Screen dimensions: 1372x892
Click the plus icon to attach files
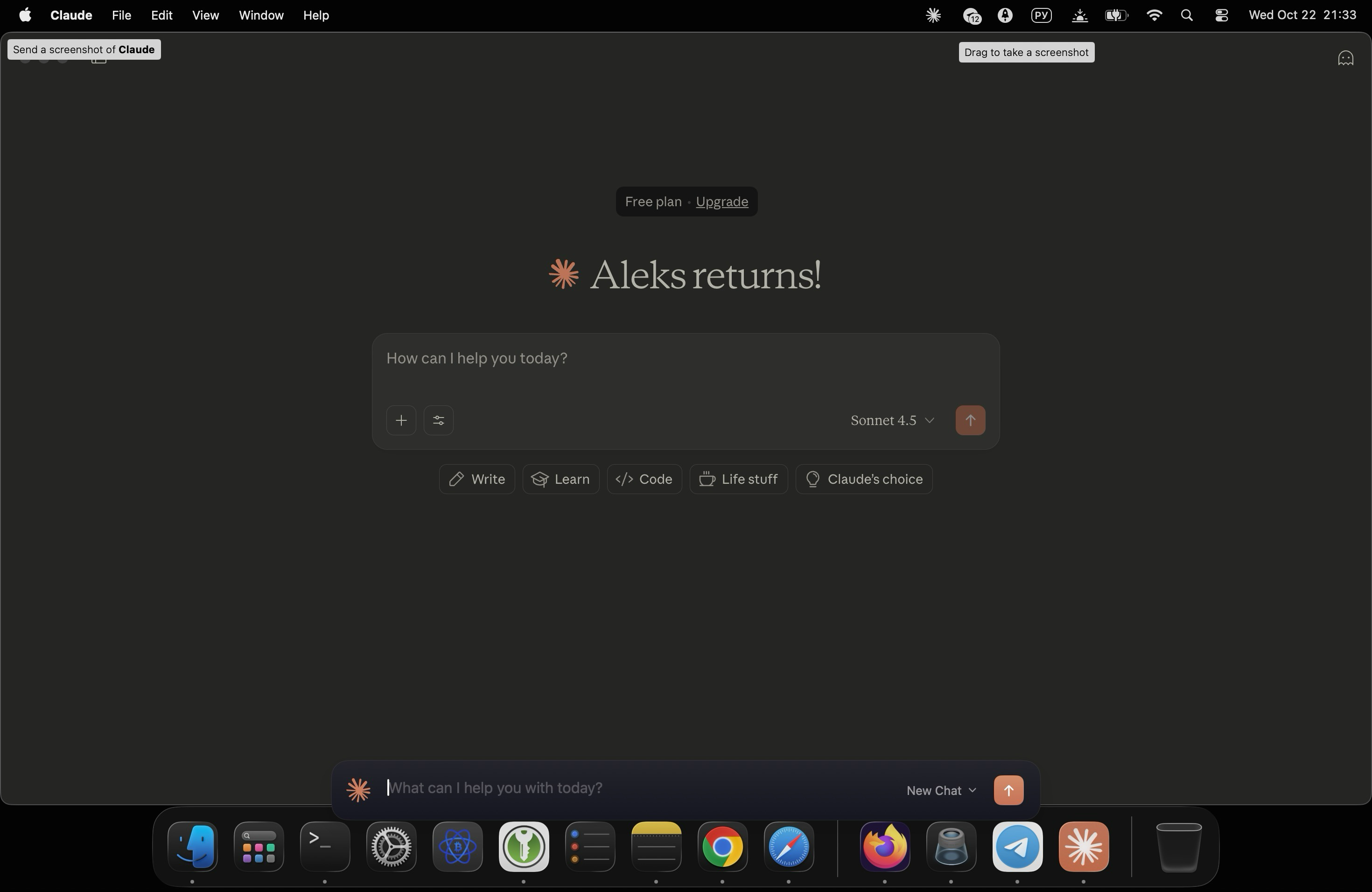point(401,420)
